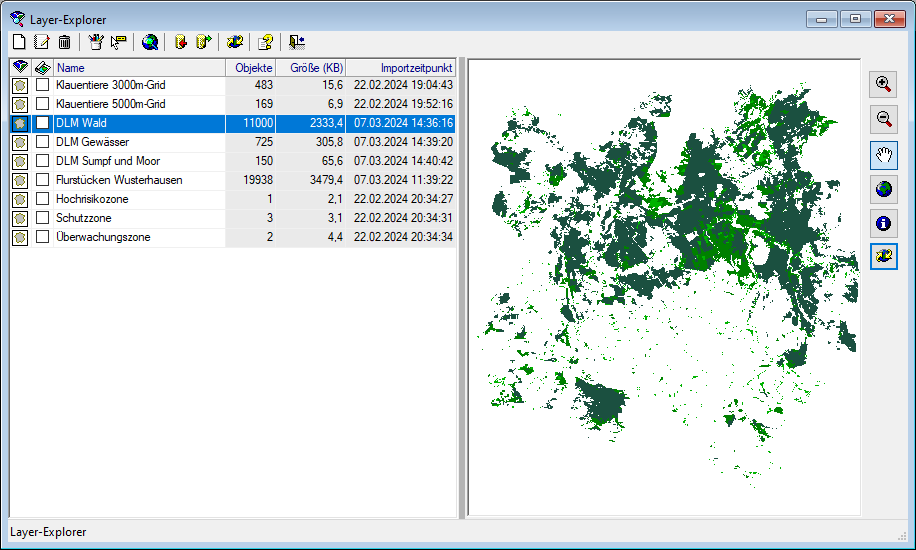Image resolution: width=916 pixels, height=550 pixels.
Task: Click the layer icon of Schutzzone
Action: [x=20, y=219]
